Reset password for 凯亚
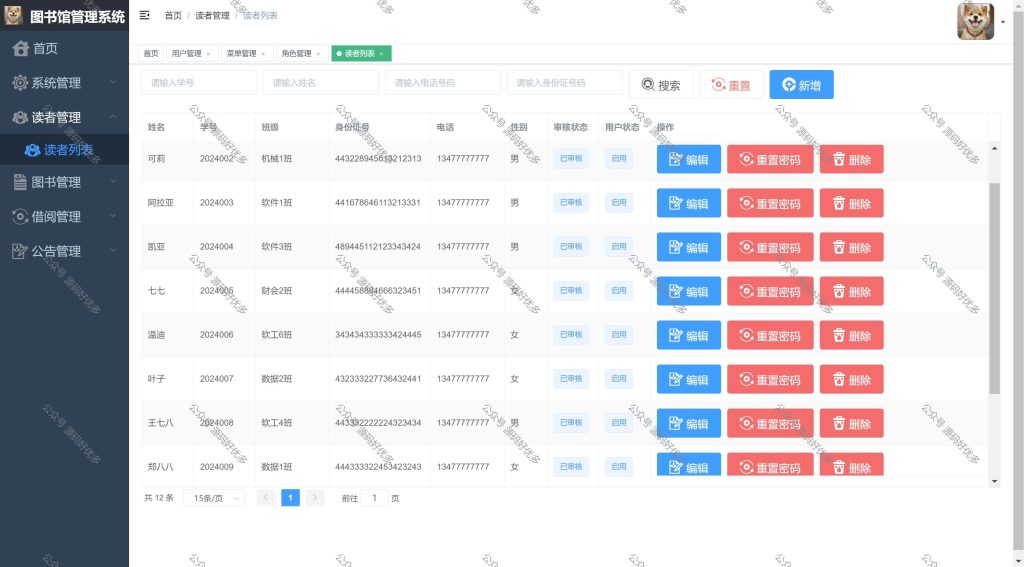Screen dimensions: 1024x567 [x=770, y=247]
